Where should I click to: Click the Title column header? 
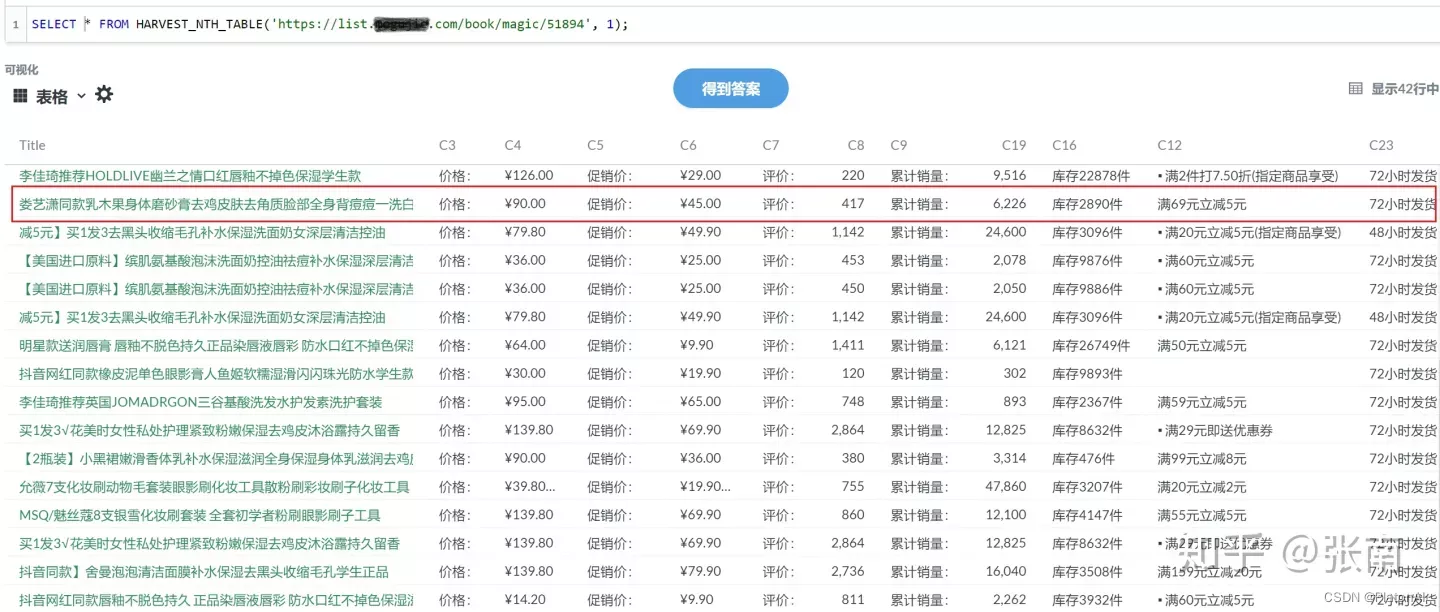pos(32,145)
